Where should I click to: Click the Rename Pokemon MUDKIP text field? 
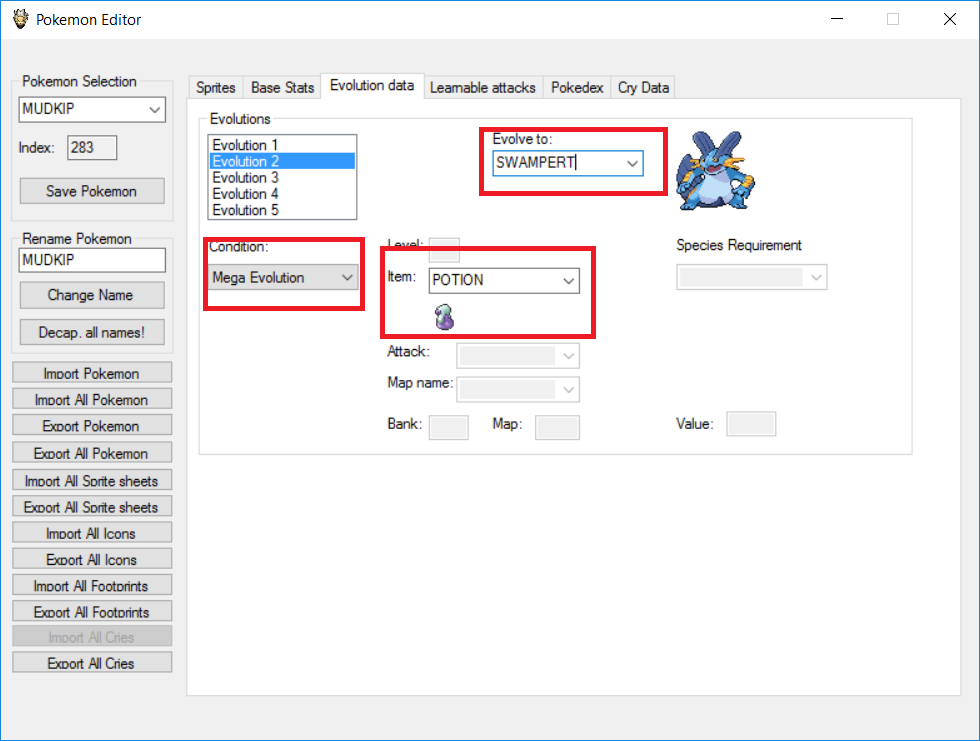pyautogui.click(x=92, y=260)
